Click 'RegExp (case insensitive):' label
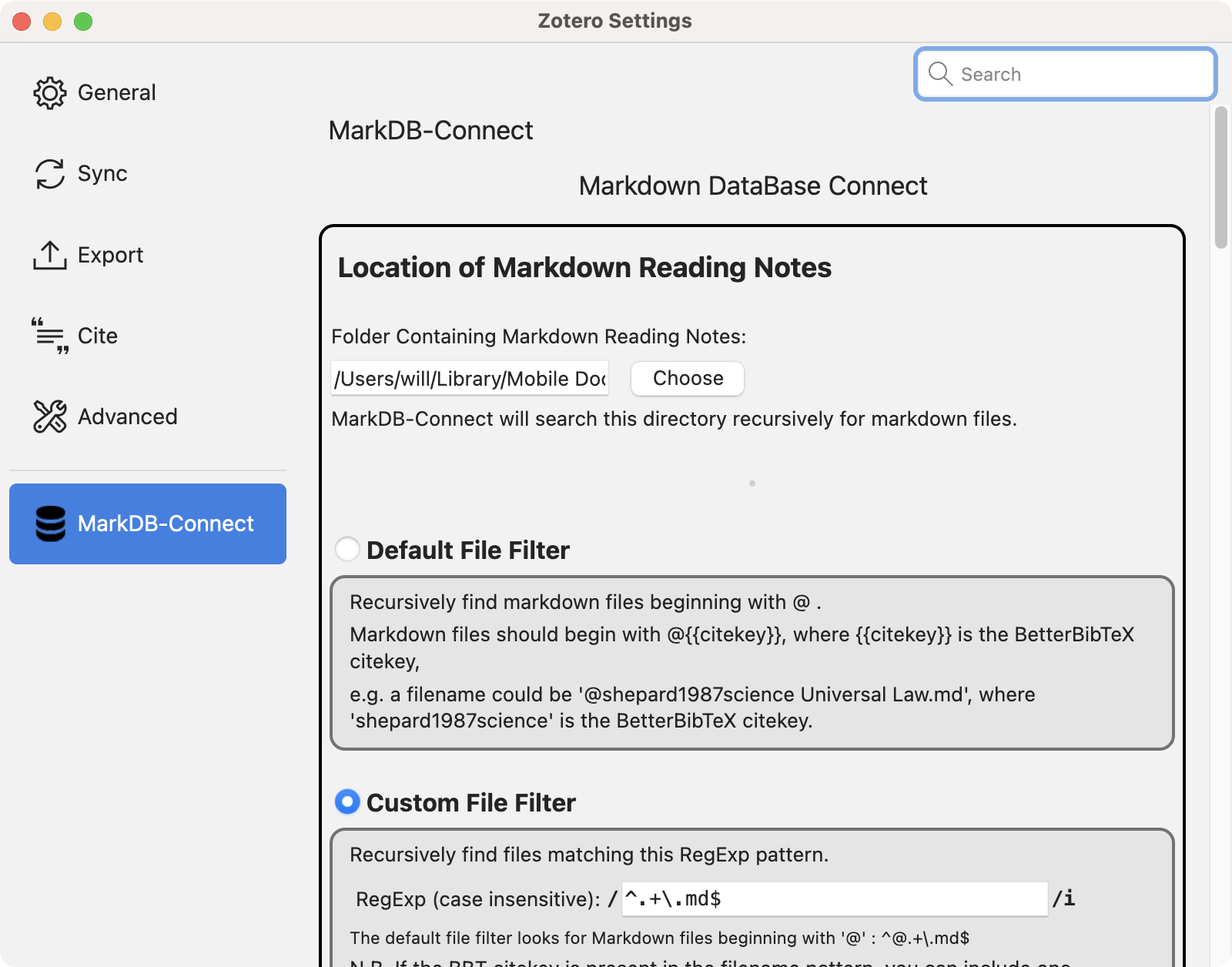 pyautogui.click(x=478, y=898)
